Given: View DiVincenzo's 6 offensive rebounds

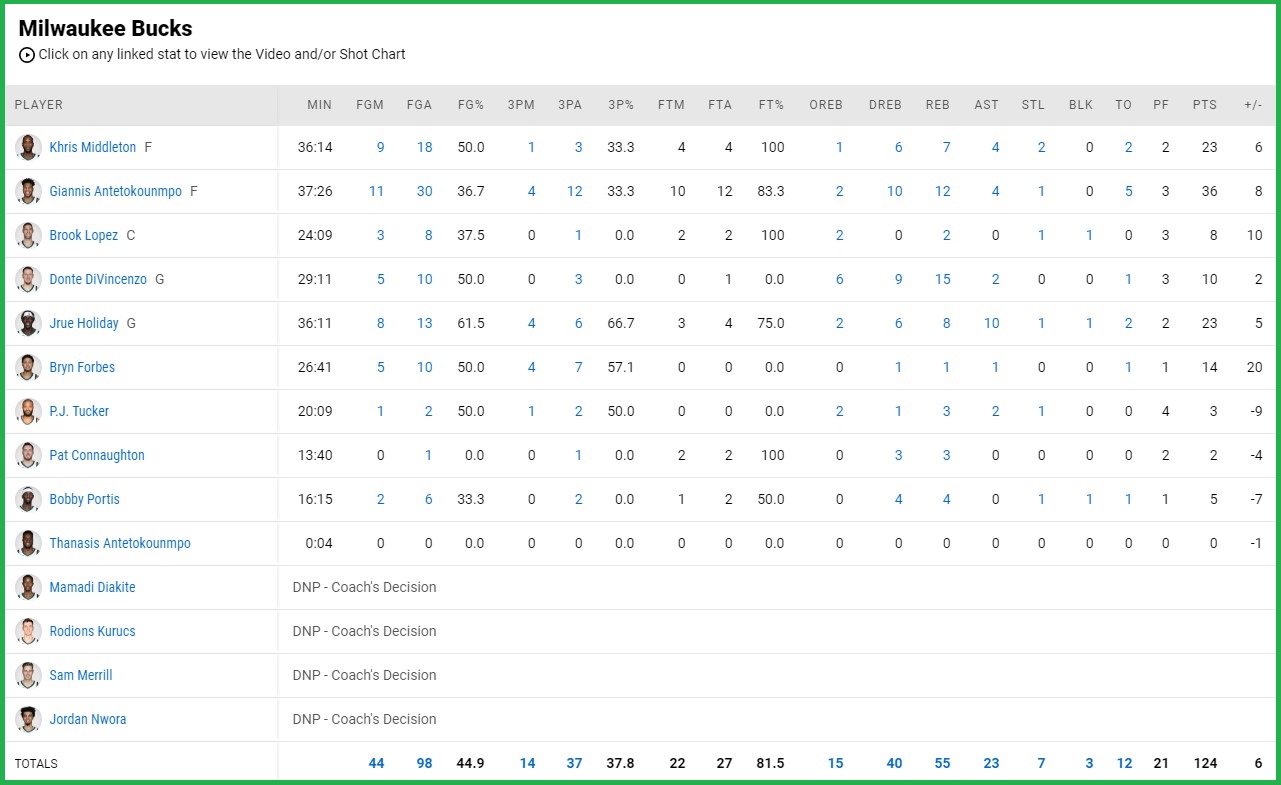Looking at the screenshot, I should tap(839, 279).
